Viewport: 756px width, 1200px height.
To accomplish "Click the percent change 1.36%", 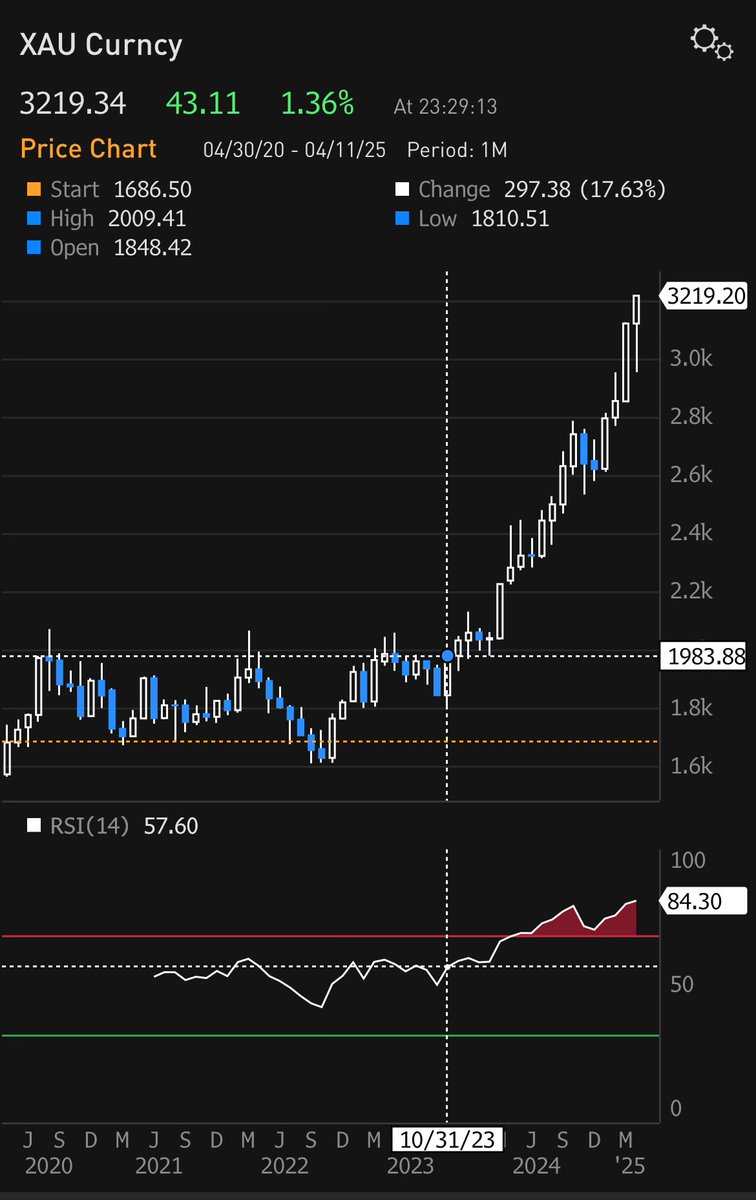I will 317,103.
